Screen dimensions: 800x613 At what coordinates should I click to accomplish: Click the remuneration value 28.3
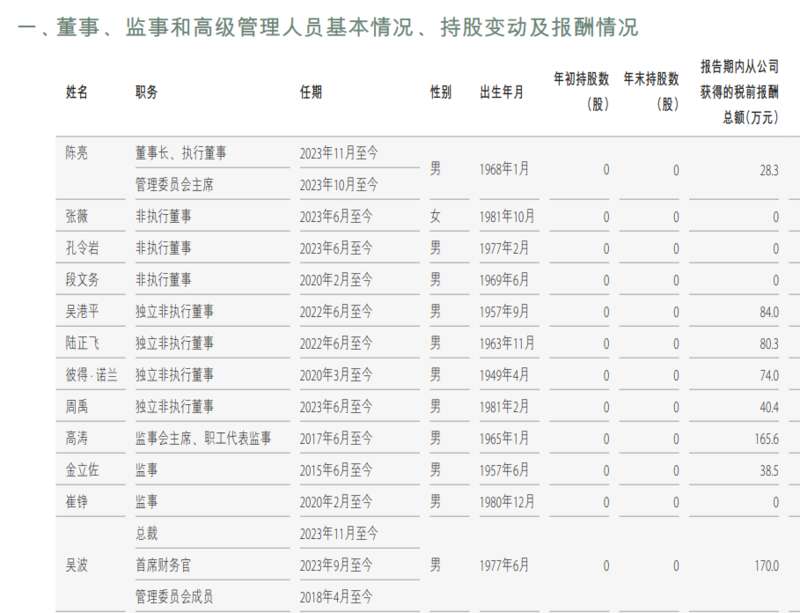tap(769, 170)
